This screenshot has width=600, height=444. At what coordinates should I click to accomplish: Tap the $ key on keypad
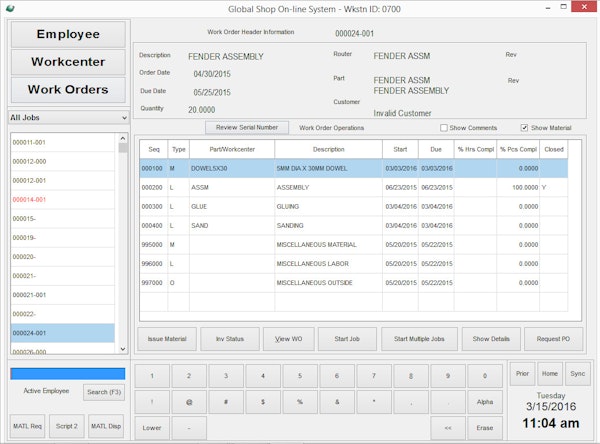coord(263,402)
